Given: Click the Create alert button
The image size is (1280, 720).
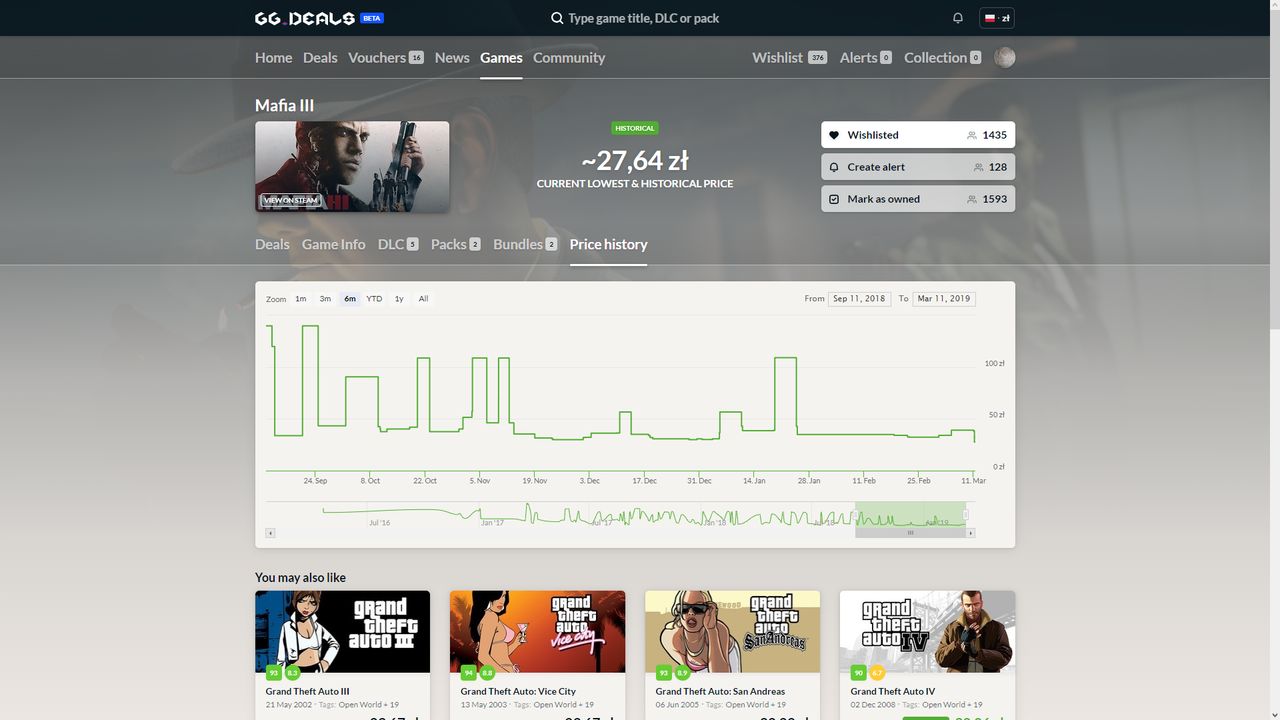Looking at the screenshot, I should click(x=918, y=167).
